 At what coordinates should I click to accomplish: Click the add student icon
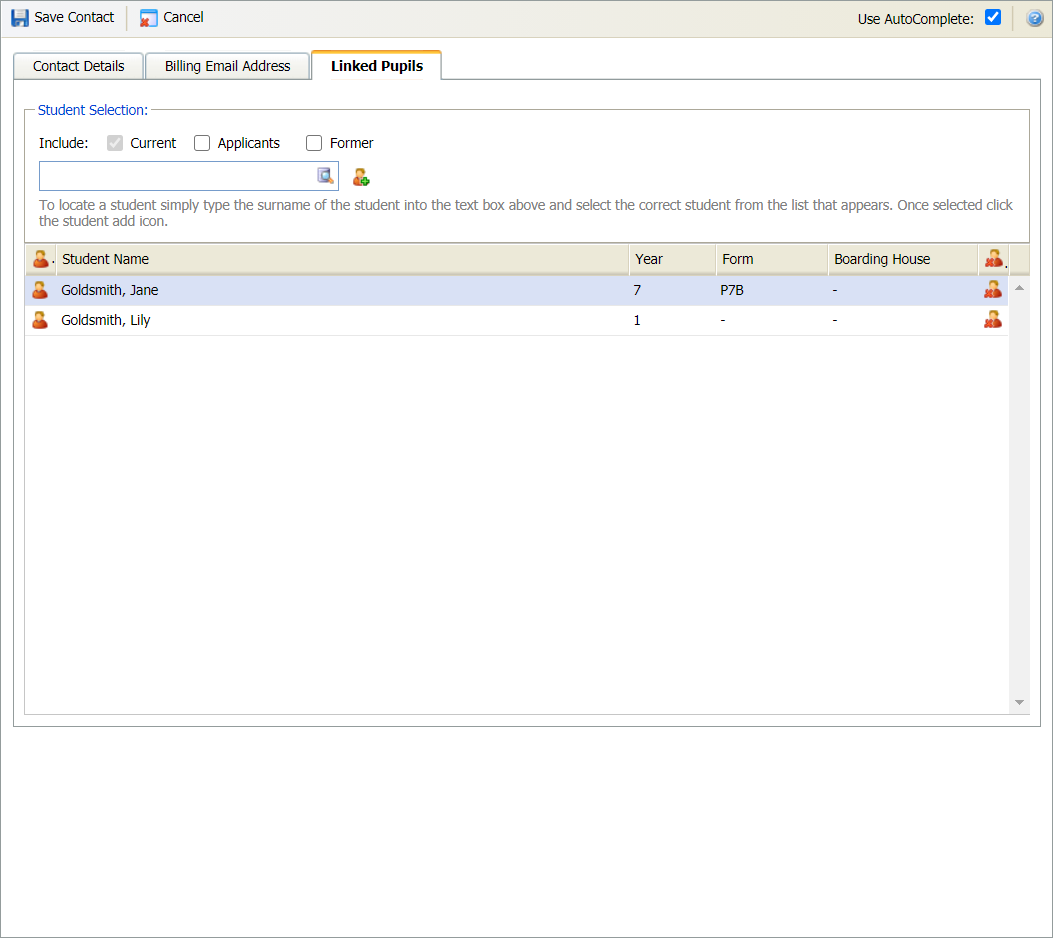361,177
